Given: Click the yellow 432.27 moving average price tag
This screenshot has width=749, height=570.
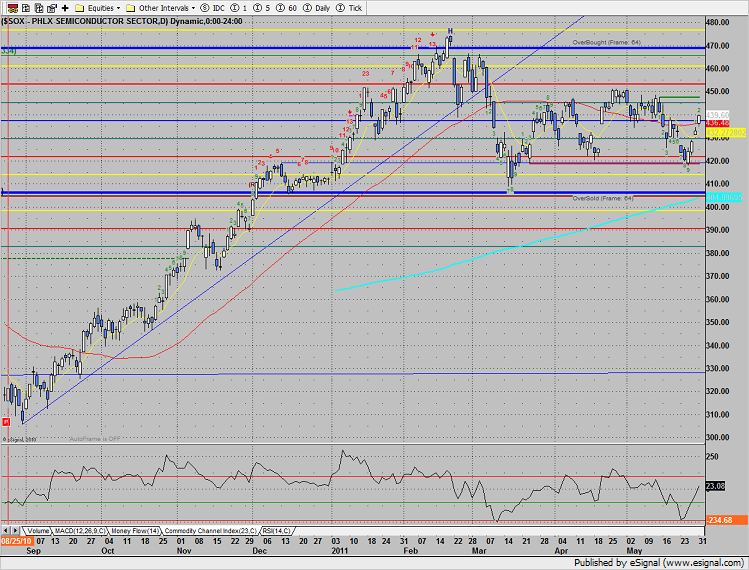Looking at the screenshot, I should (x=726, y=132).
